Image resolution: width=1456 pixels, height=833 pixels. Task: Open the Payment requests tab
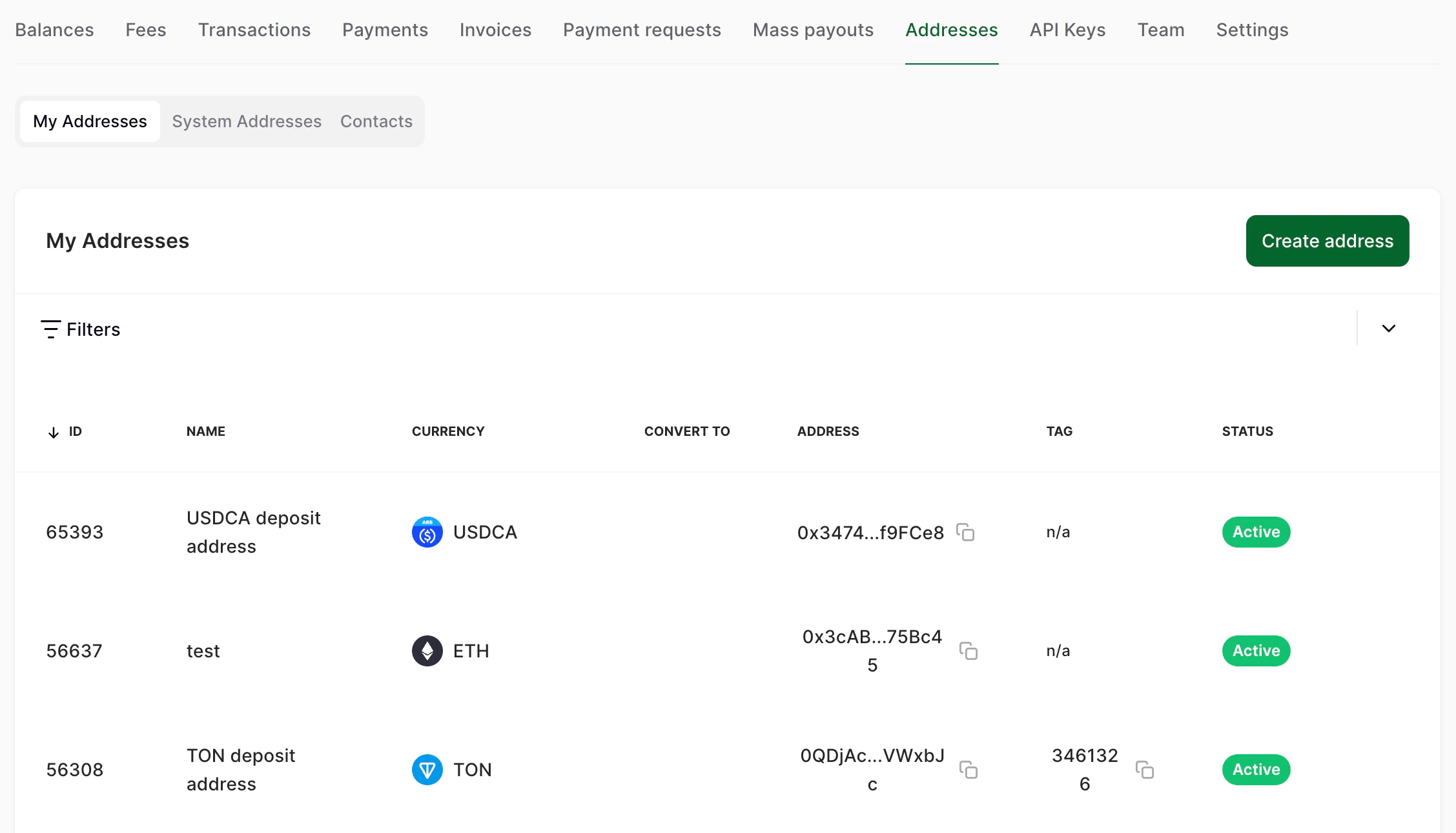(x=642, y=30)
